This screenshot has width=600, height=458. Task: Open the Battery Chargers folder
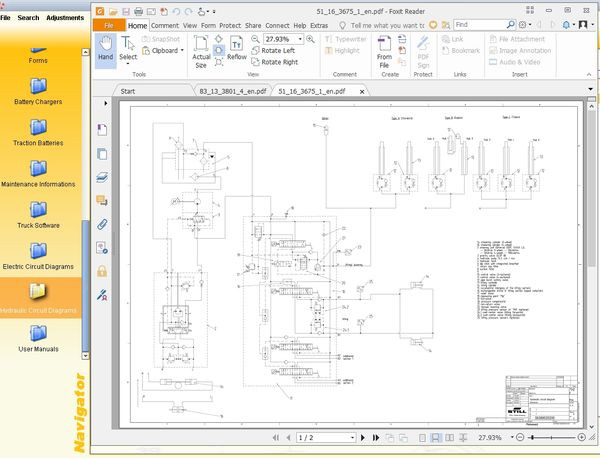(38, 88)
